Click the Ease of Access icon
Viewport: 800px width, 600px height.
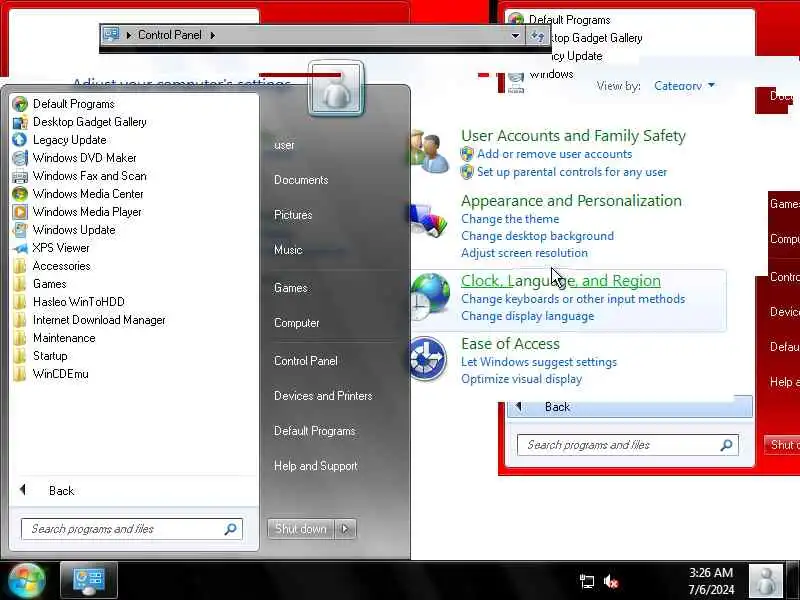pos(428,359)
